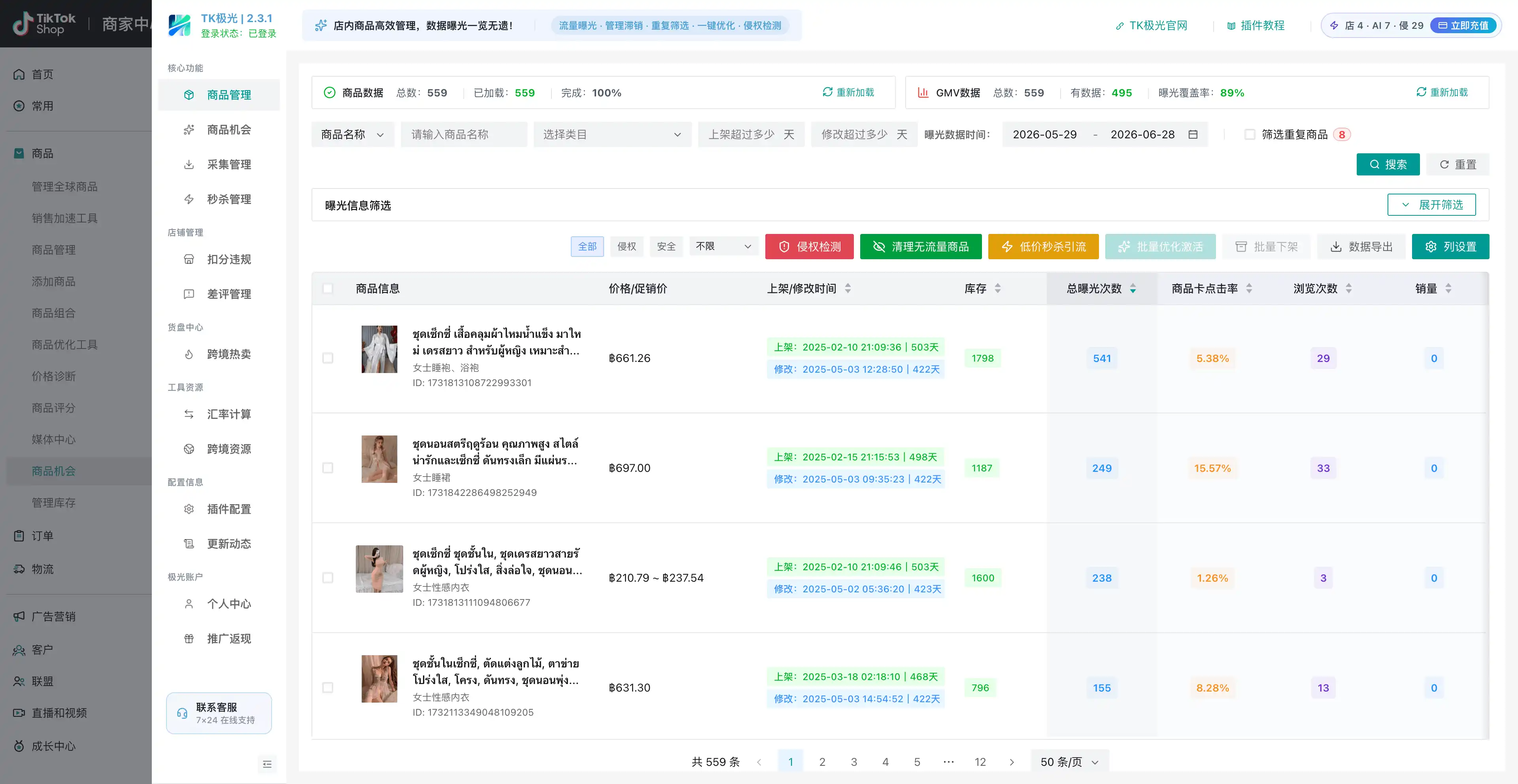Click the 首页 home icon
Screen dimensions: 1518x784
[x=19, y=74]
